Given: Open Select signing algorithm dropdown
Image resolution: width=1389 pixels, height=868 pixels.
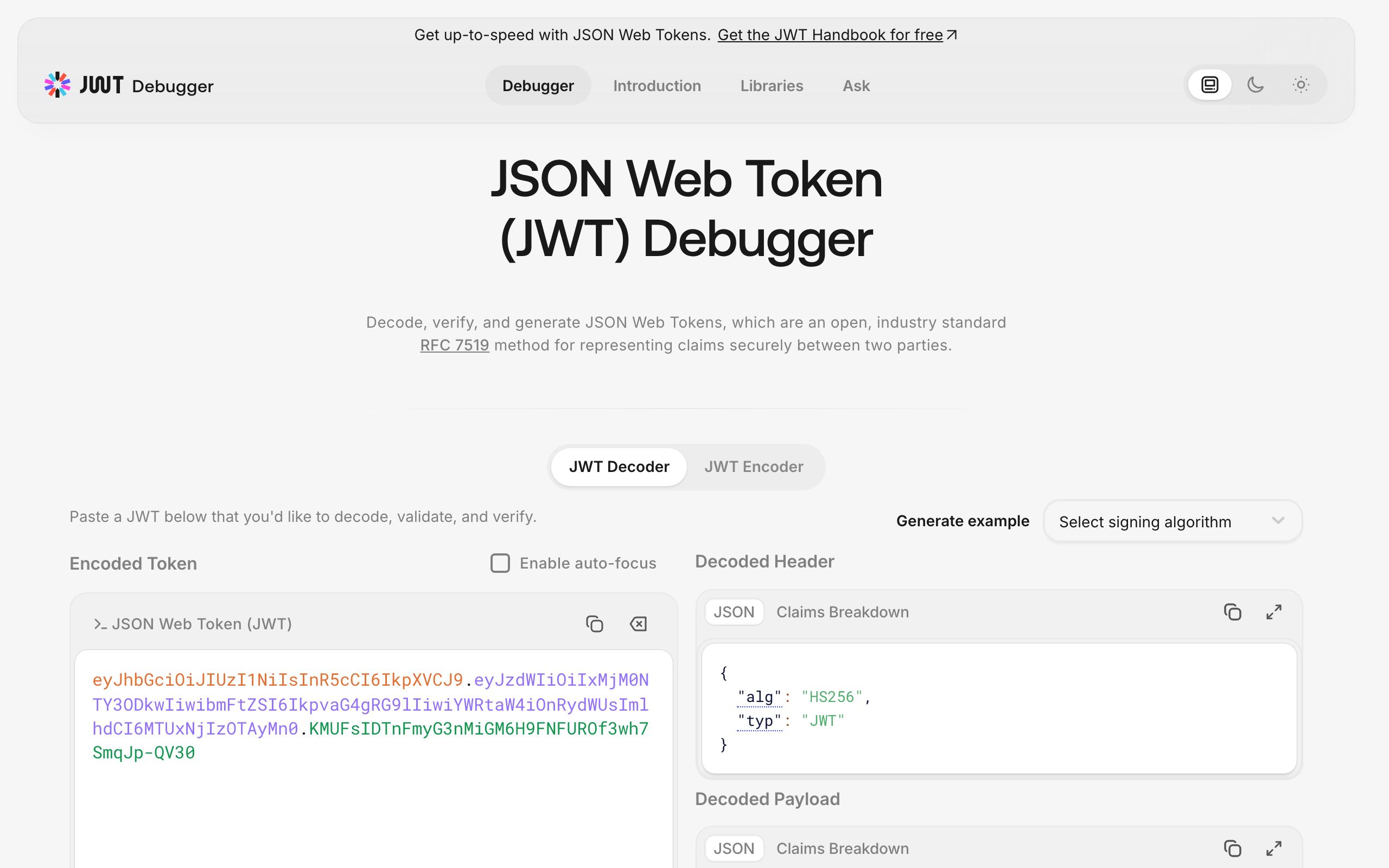Looking at the screenshot, I should [1173, 521].
